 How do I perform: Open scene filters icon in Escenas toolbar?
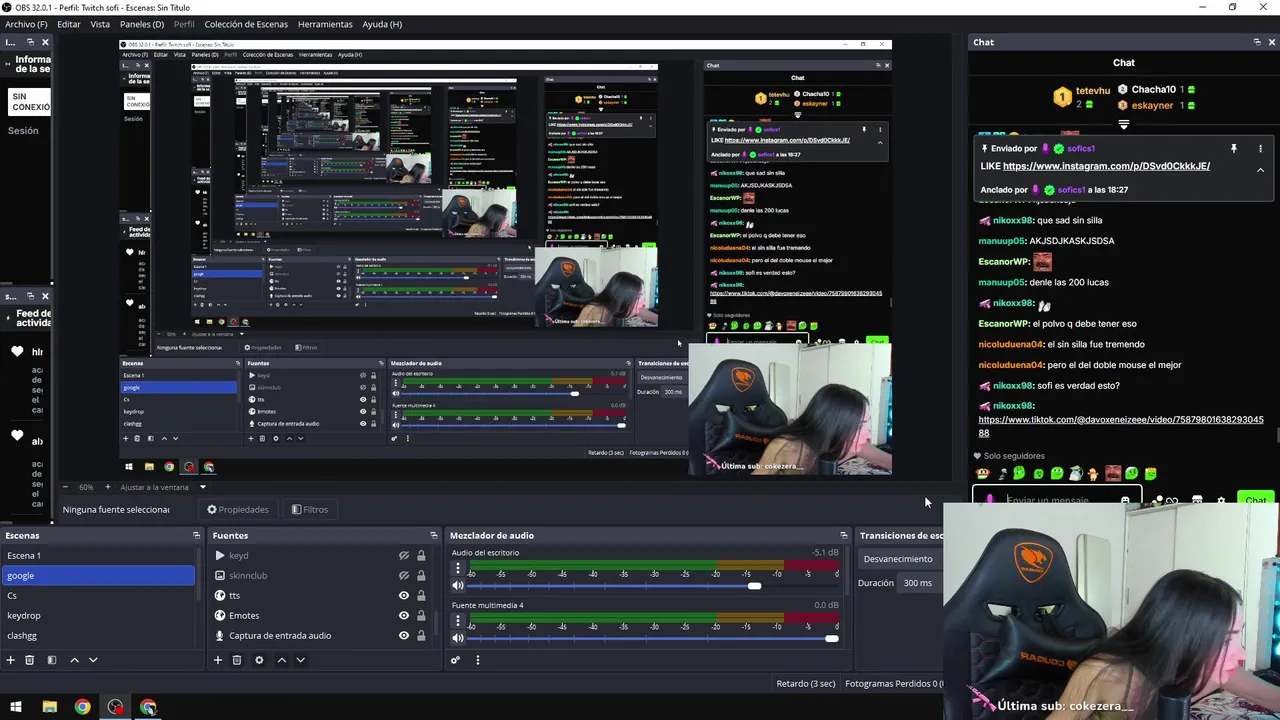[x=52, y=660]
